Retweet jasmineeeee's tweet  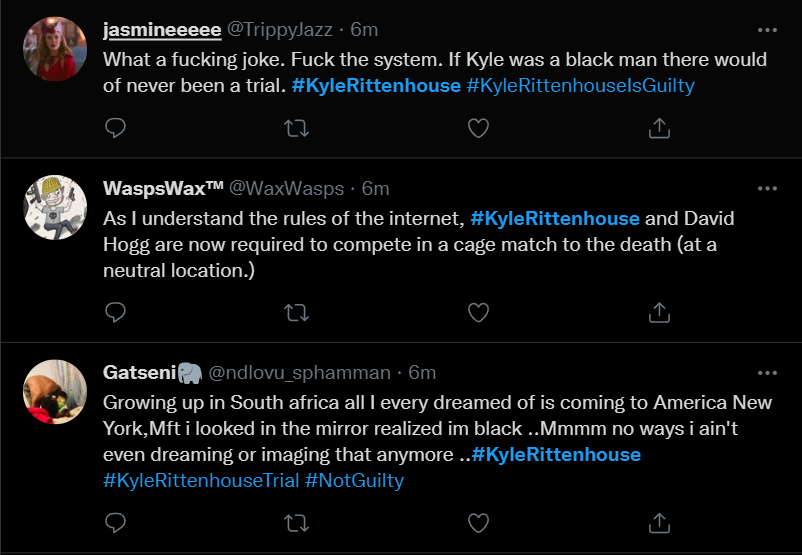(x=296, y=128)
